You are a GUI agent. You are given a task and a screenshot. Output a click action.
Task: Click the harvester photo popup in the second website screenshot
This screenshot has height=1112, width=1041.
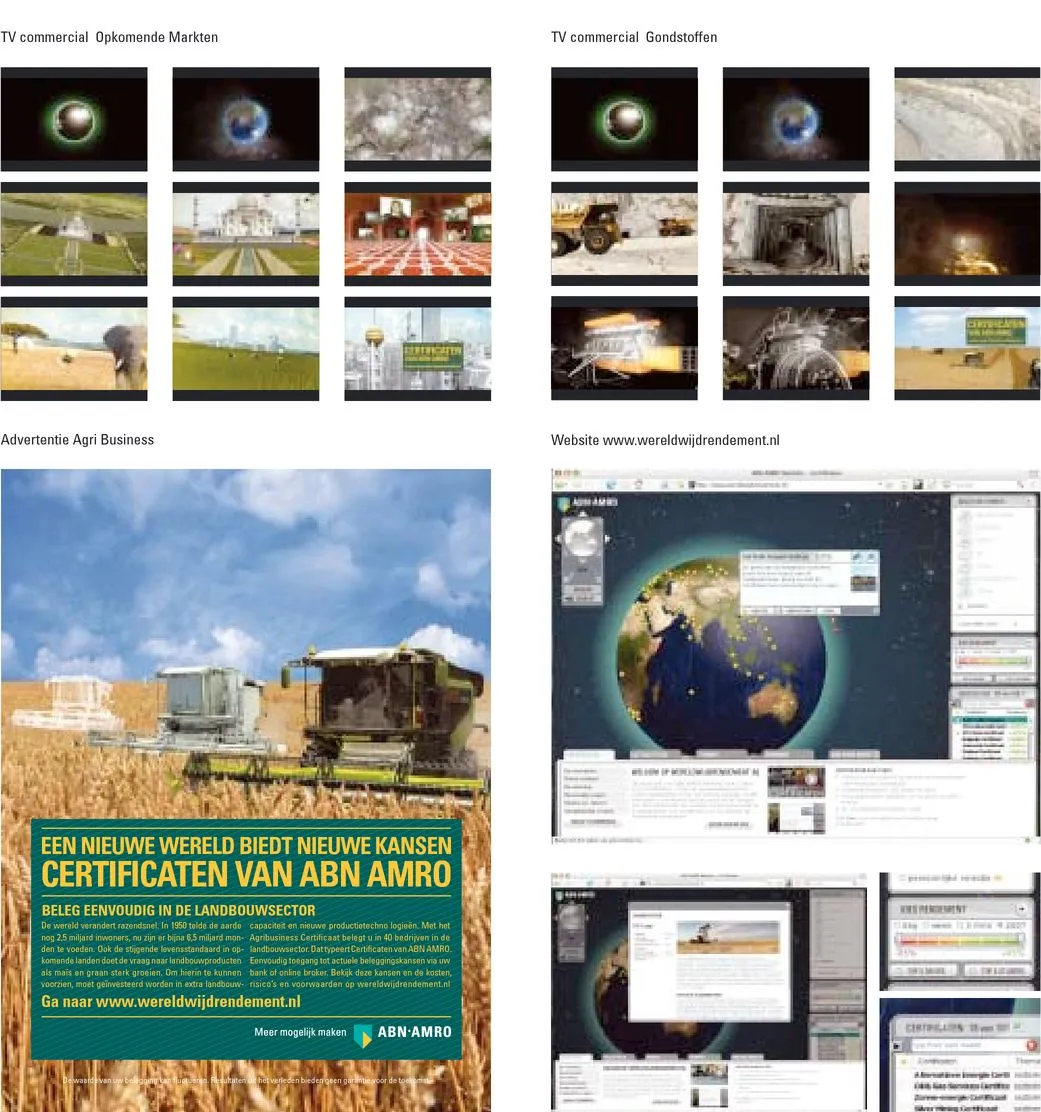pyautogui.click(x=710, y=961)
